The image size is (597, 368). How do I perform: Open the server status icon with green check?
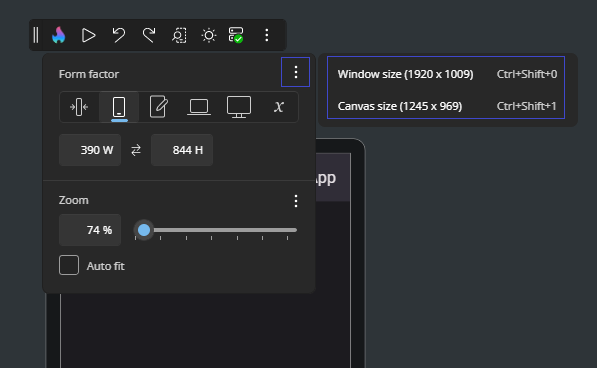pos(236,35)
